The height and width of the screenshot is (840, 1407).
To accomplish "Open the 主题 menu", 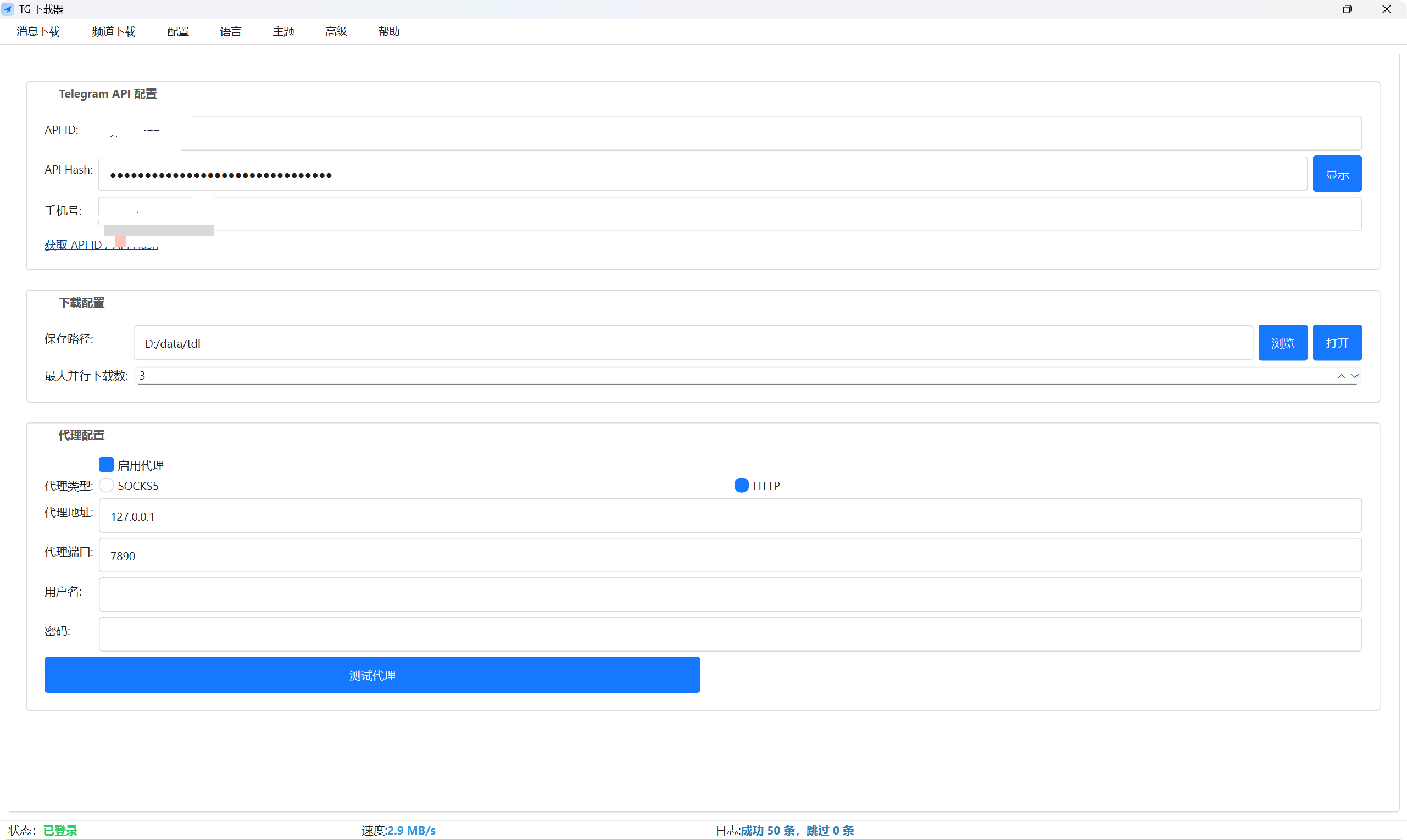I will point(283,32).
